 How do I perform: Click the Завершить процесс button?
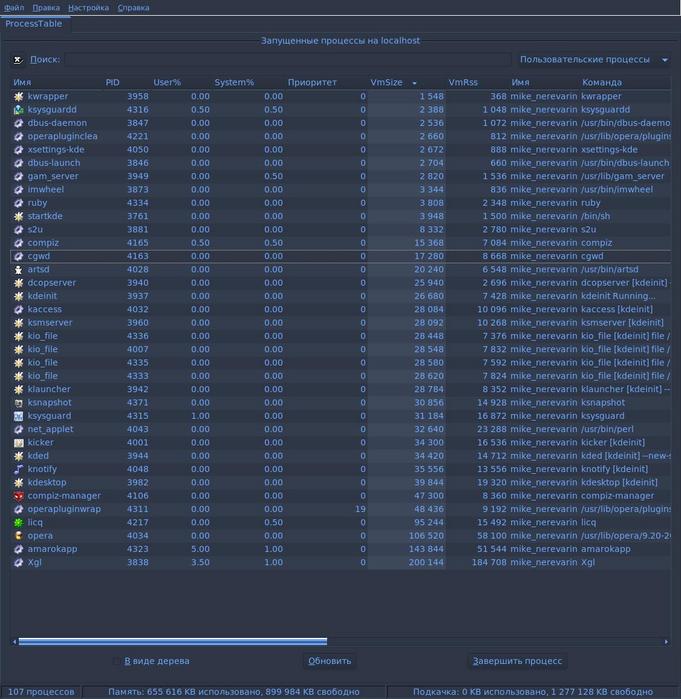tap(517, 661)
